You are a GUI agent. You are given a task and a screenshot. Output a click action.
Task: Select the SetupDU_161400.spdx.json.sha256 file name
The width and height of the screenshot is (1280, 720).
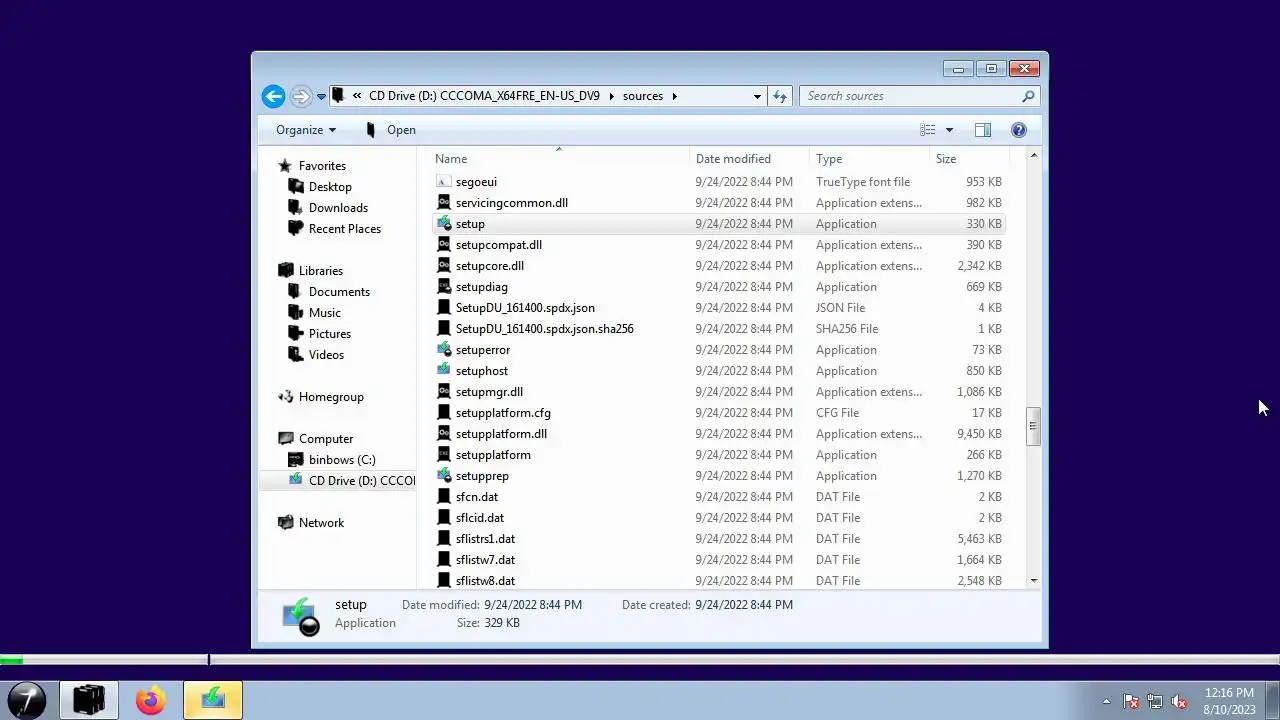(544, 329)
